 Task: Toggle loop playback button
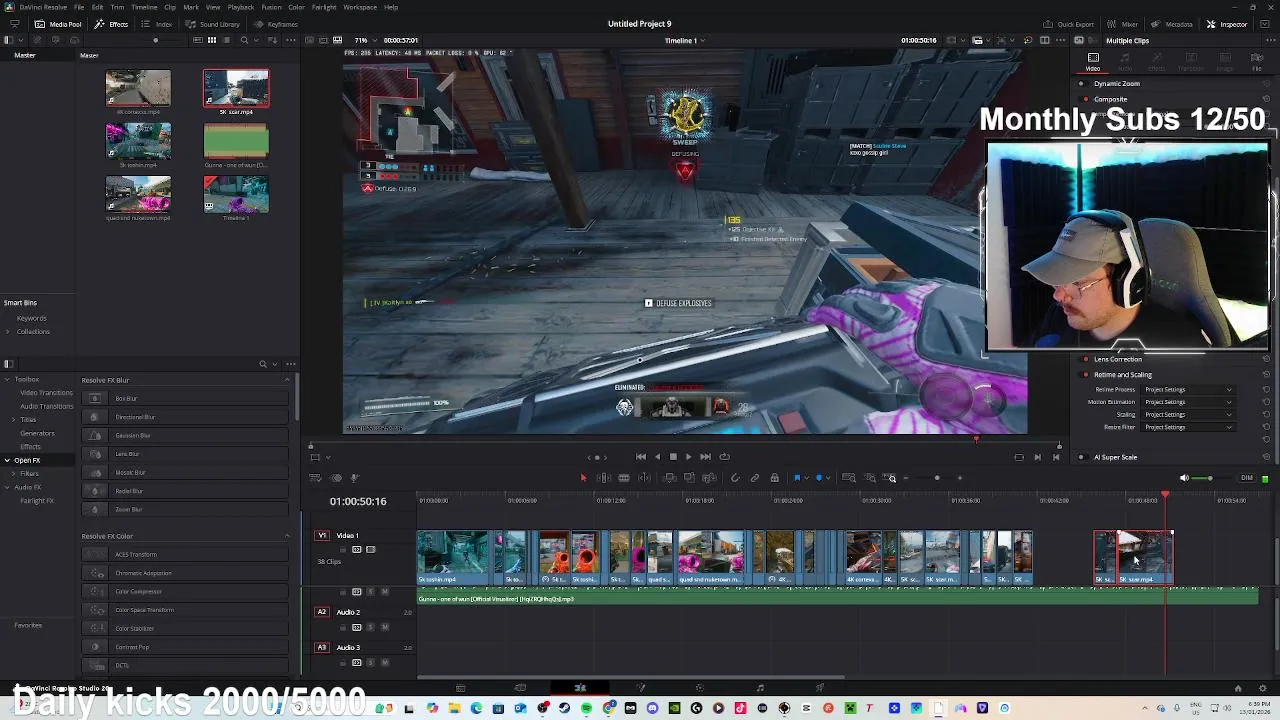[724, 457]
